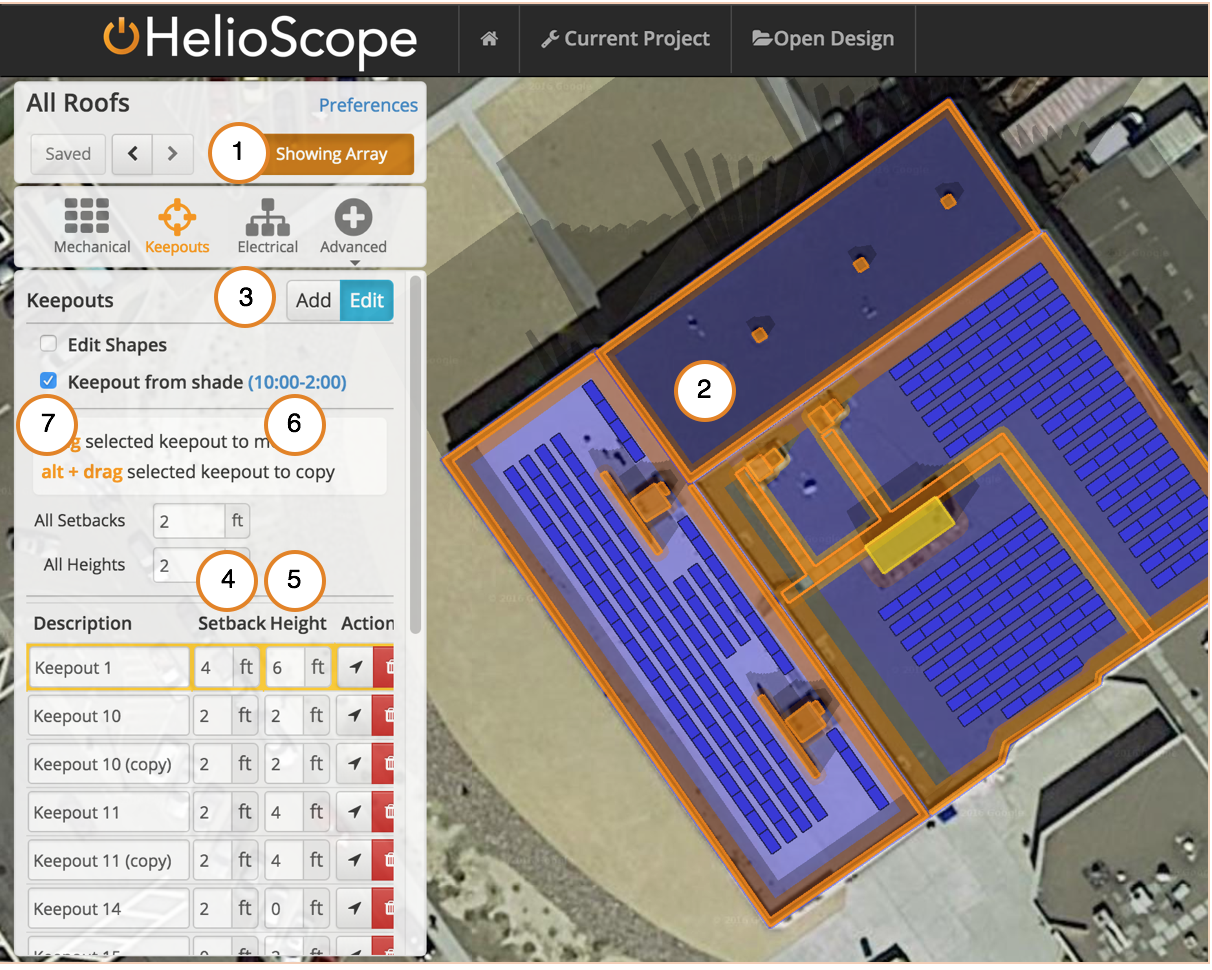
Task: Select the Add keepout mode
Action: [x=313, y=300]
